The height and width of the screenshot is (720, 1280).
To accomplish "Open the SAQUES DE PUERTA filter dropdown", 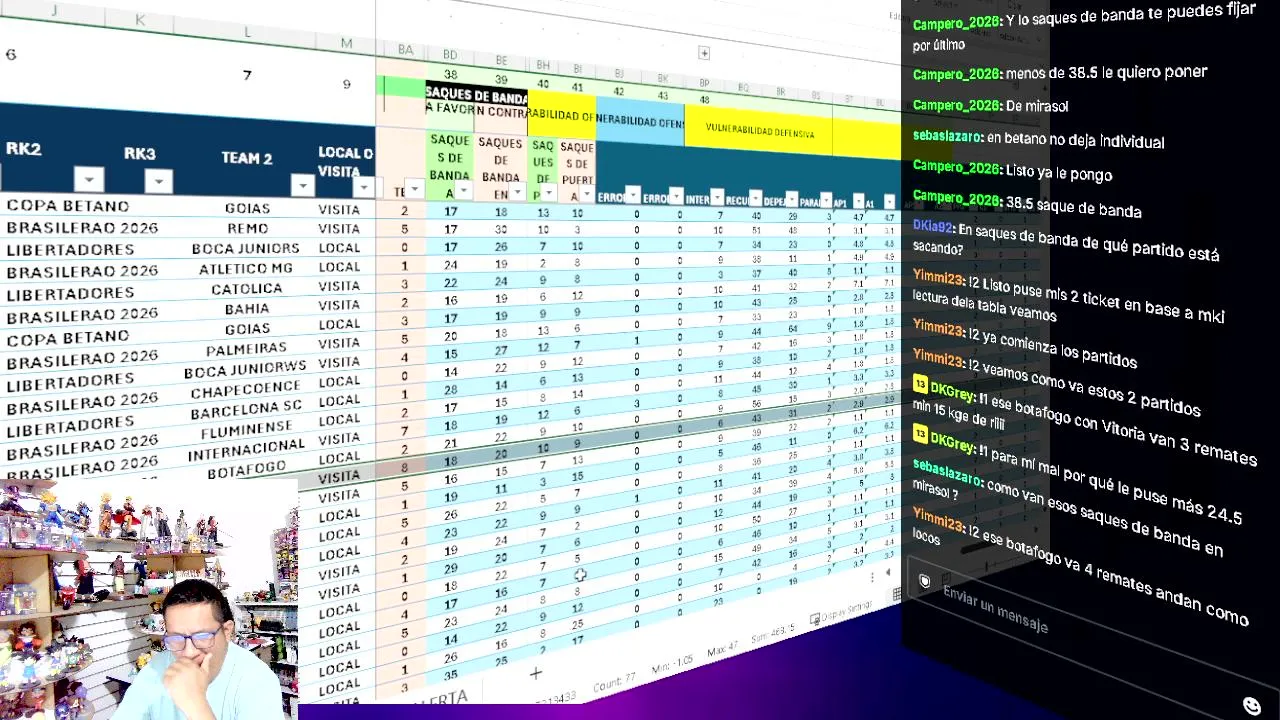I will point(587,195).
